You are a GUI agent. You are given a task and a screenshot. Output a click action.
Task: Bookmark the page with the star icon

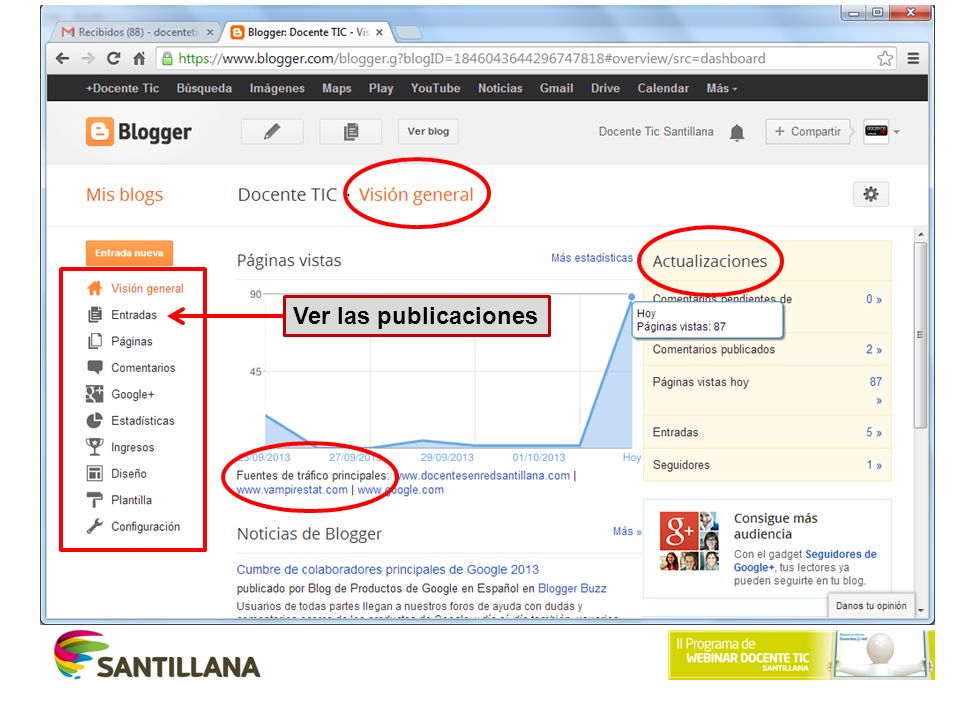(885, 59)
